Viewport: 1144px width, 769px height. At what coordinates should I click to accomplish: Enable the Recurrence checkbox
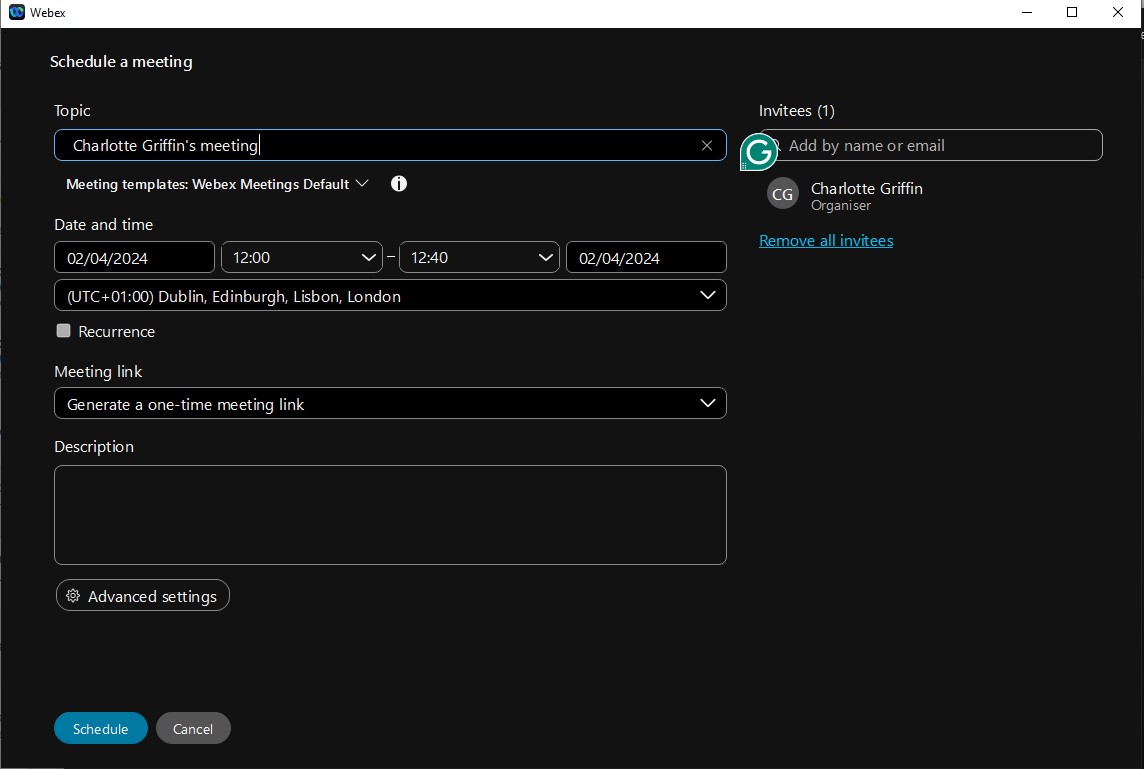63,330
